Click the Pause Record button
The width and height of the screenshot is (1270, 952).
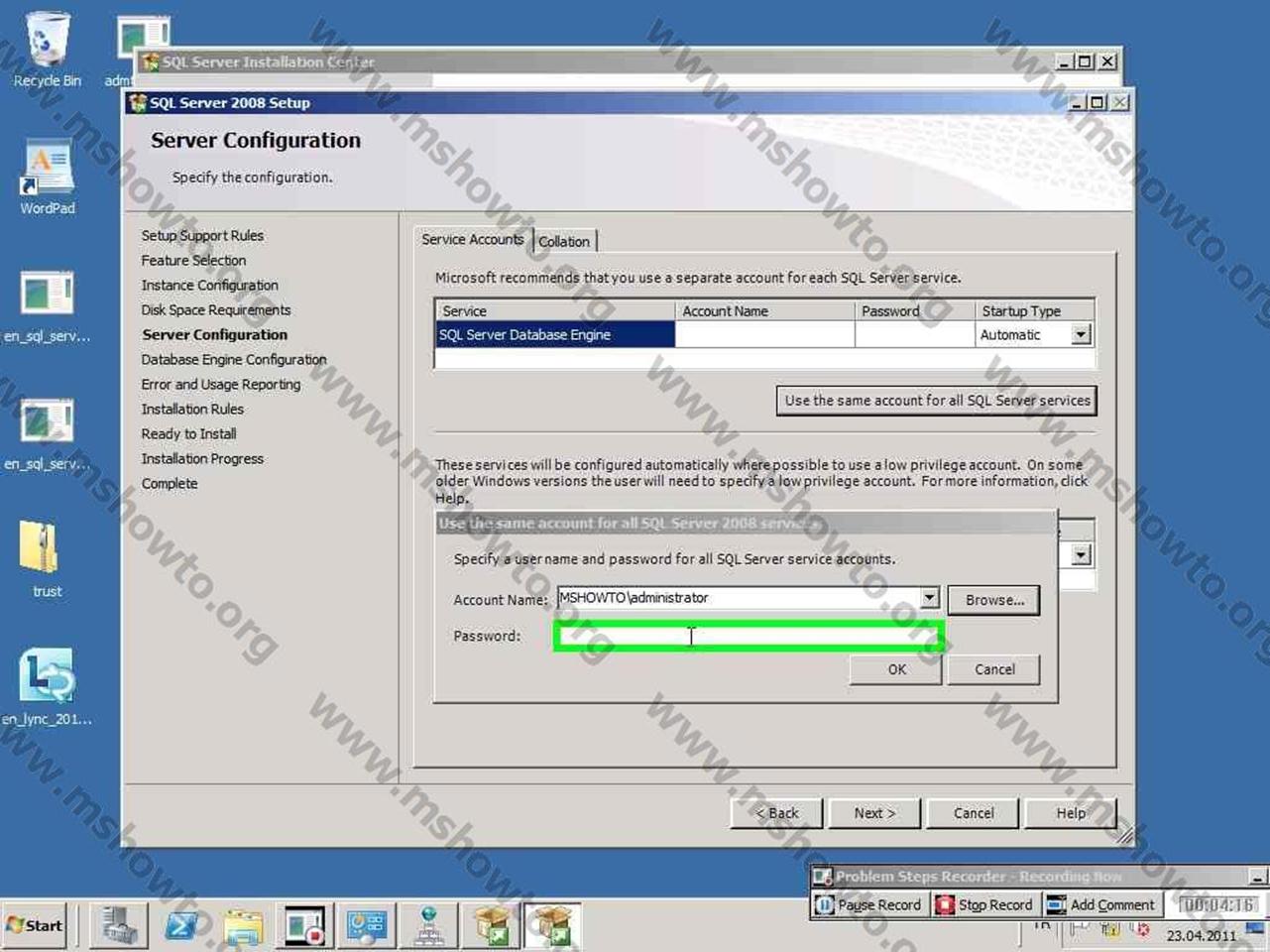point(868,904)
